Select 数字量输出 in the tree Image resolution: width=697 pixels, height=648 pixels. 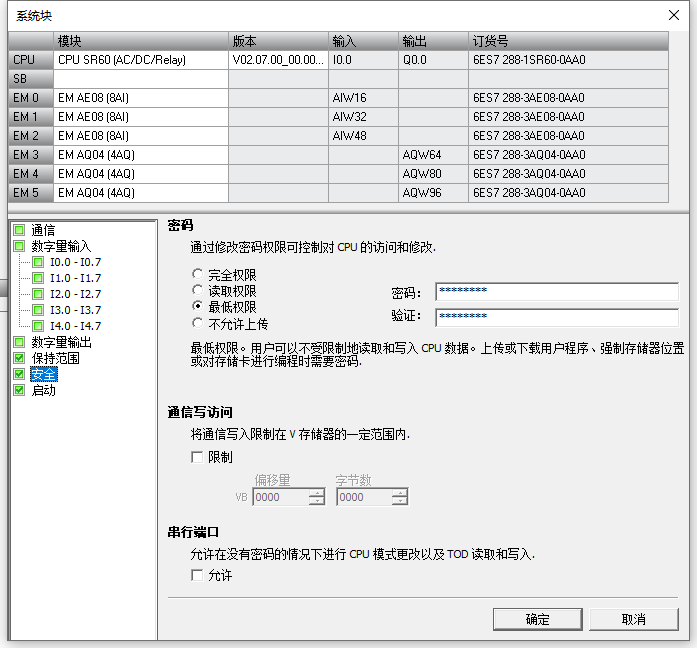point(60,342)
